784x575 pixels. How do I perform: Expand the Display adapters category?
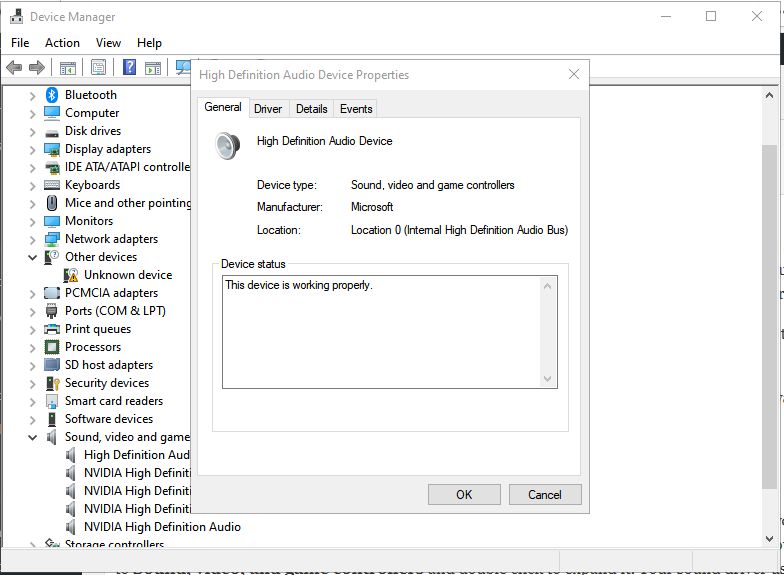[32, 150]
